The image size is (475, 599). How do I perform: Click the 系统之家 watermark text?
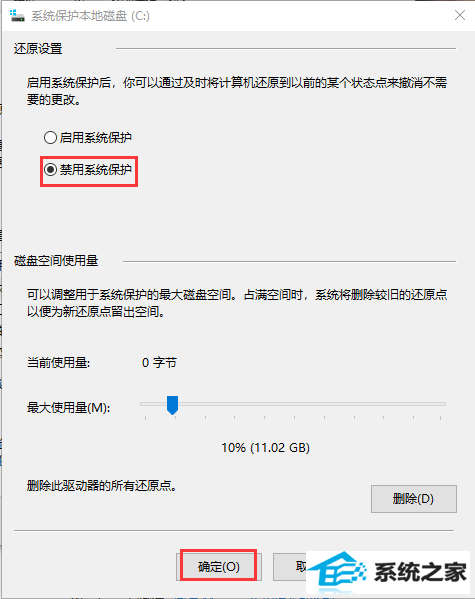coord(420,573)
